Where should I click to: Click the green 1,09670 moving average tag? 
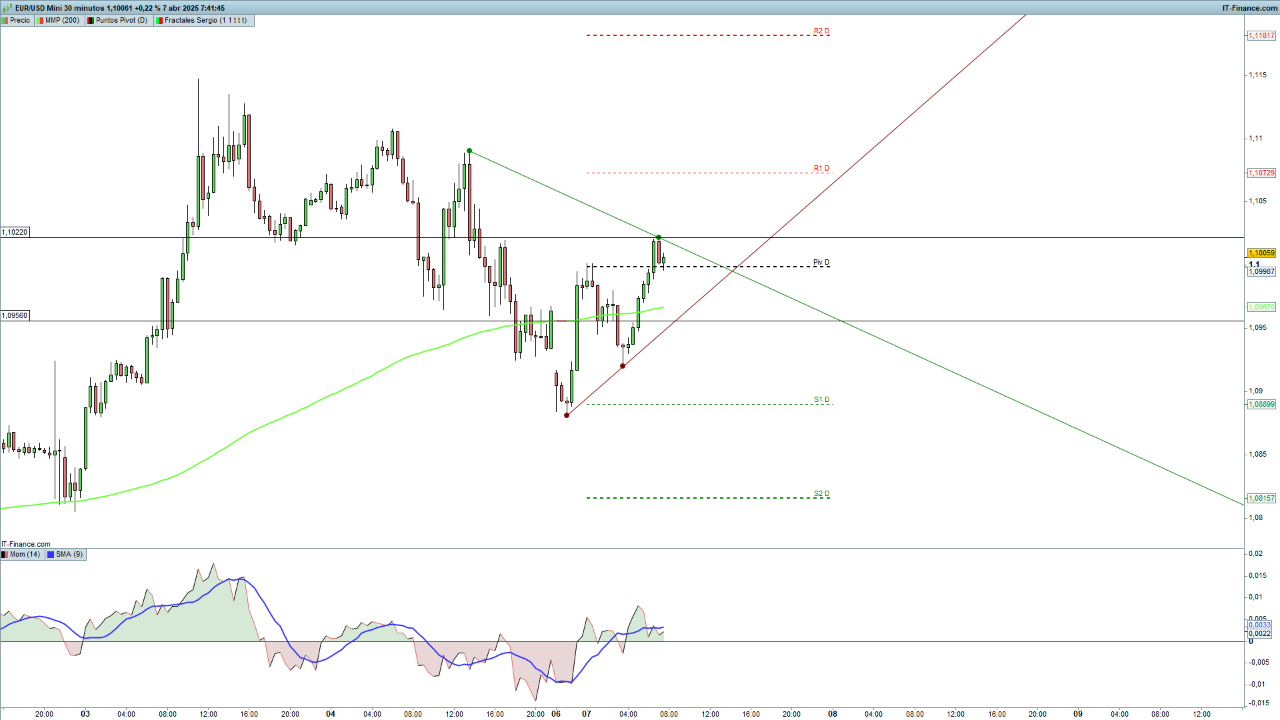click(x=1261, y=307)
